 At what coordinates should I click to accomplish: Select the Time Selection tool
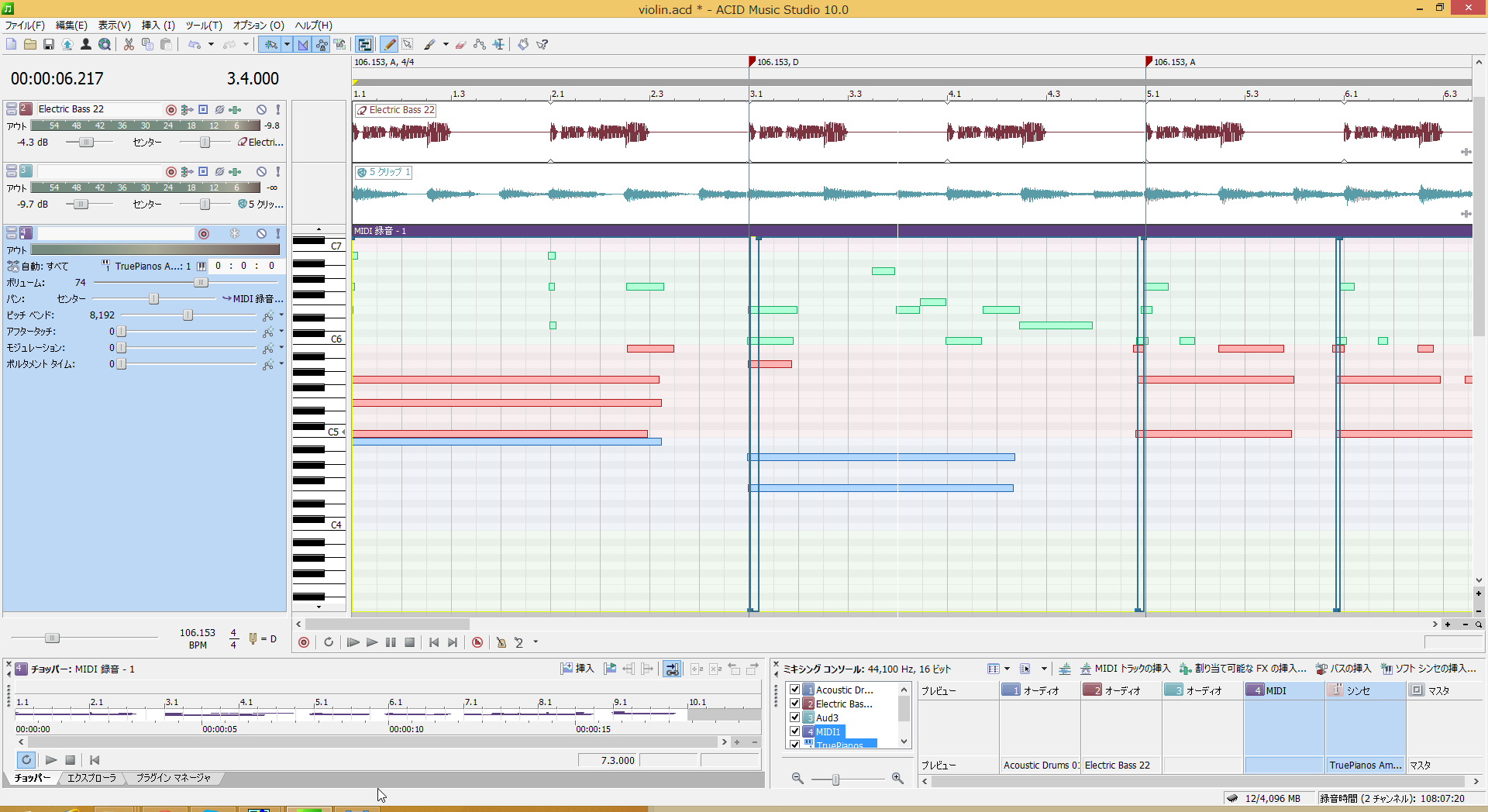[x=498, y=44]
